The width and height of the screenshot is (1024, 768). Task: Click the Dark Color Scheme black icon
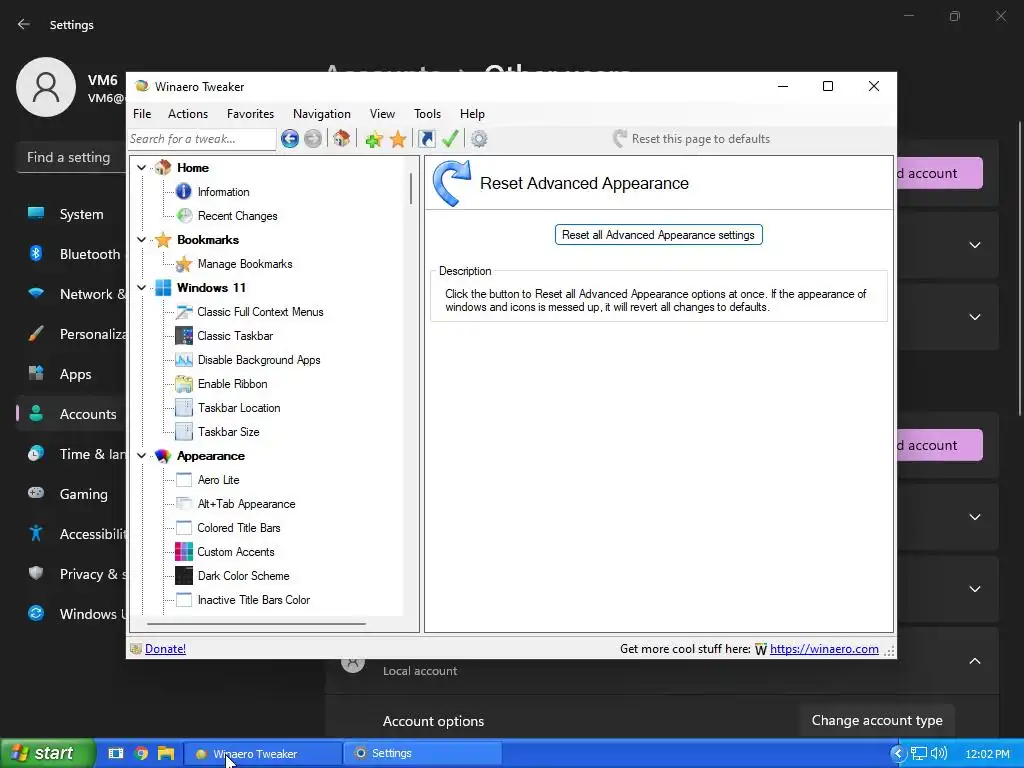point(184,576)
